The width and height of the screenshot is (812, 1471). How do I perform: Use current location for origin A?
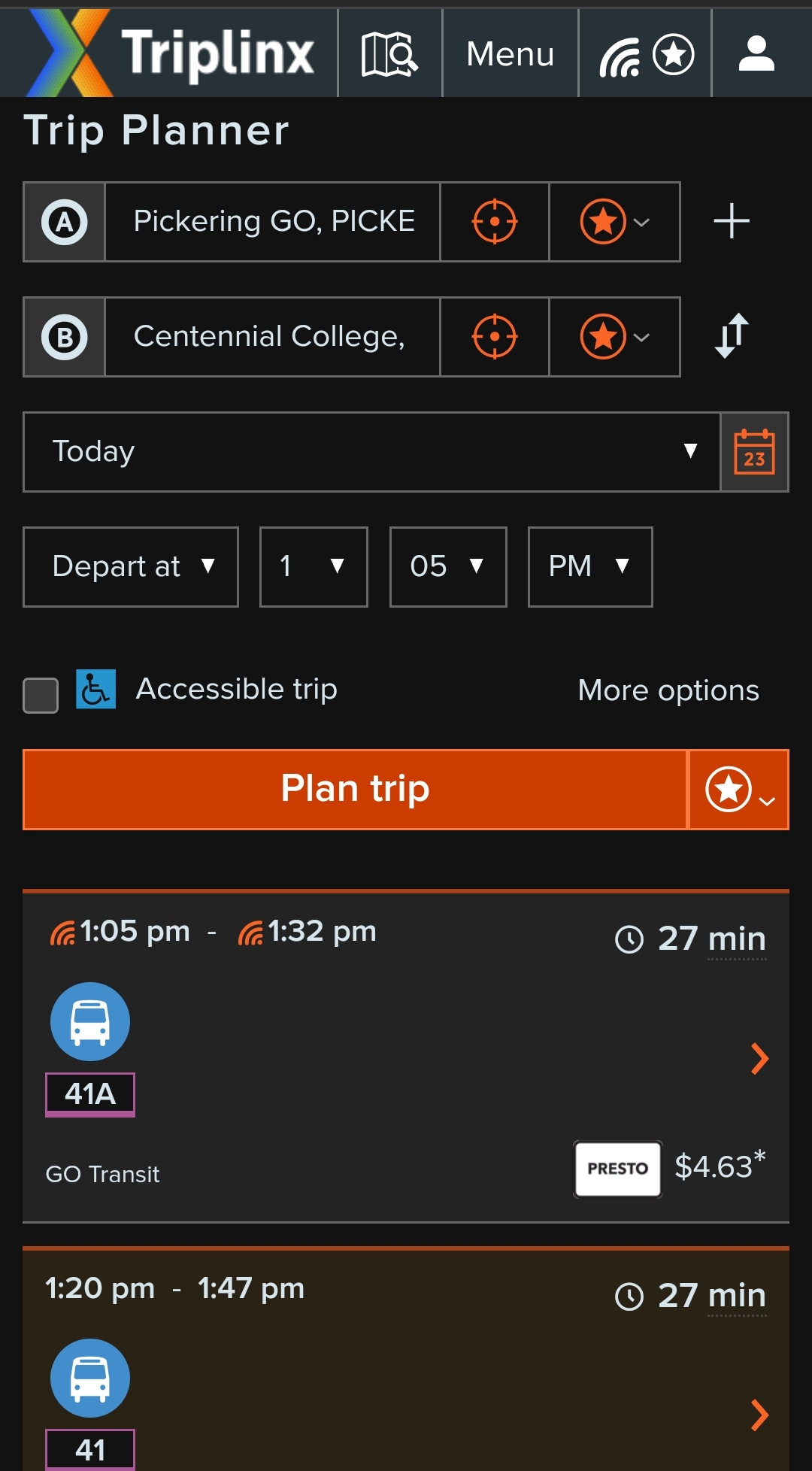pyautogui.click(x=494, y=222)
